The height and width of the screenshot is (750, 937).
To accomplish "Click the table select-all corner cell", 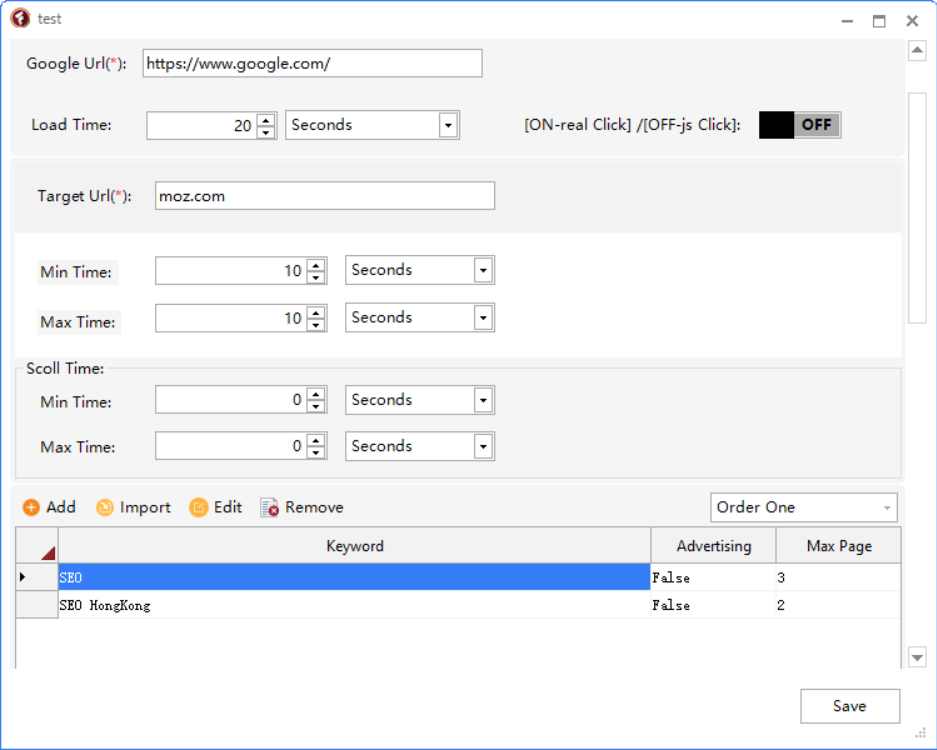I will [37, 546].
